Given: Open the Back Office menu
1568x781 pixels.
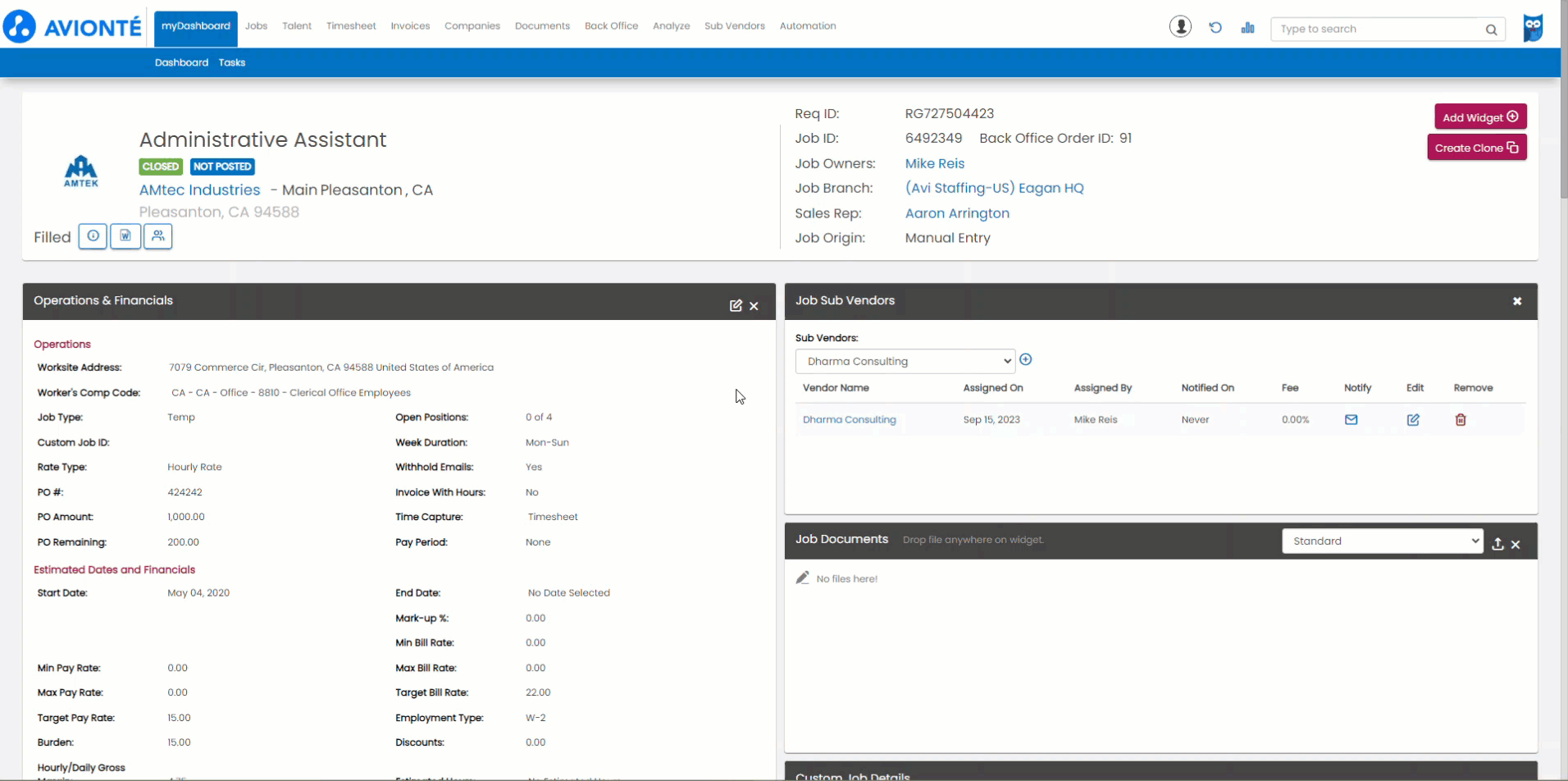Looking at the screenshot, I should [x=611, y=26].
